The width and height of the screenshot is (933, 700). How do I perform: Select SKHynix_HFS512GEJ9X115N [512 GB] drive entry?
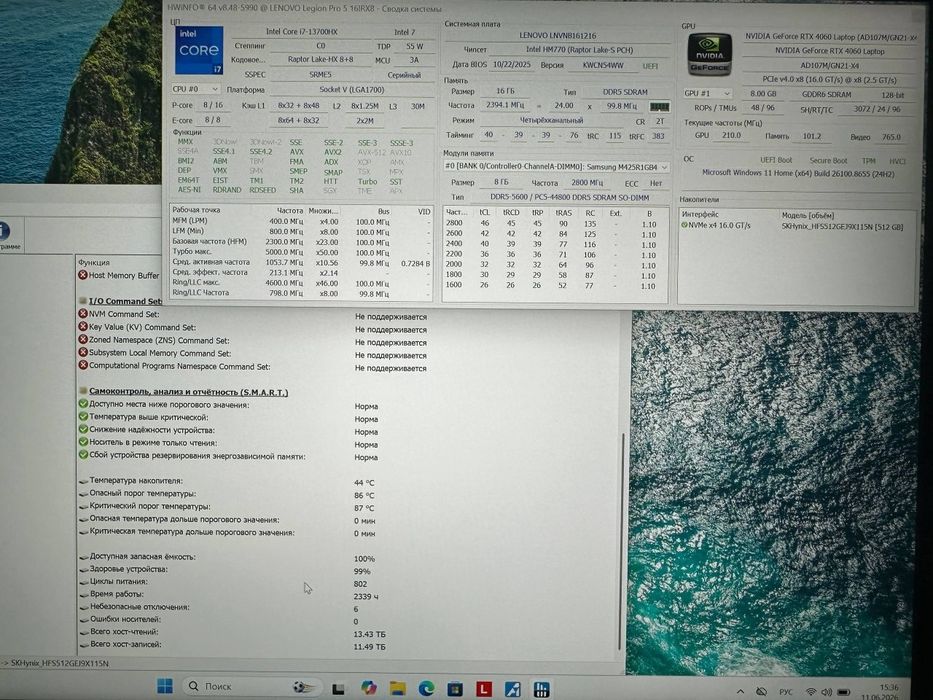pyautogui.click(x=842, y=227)
